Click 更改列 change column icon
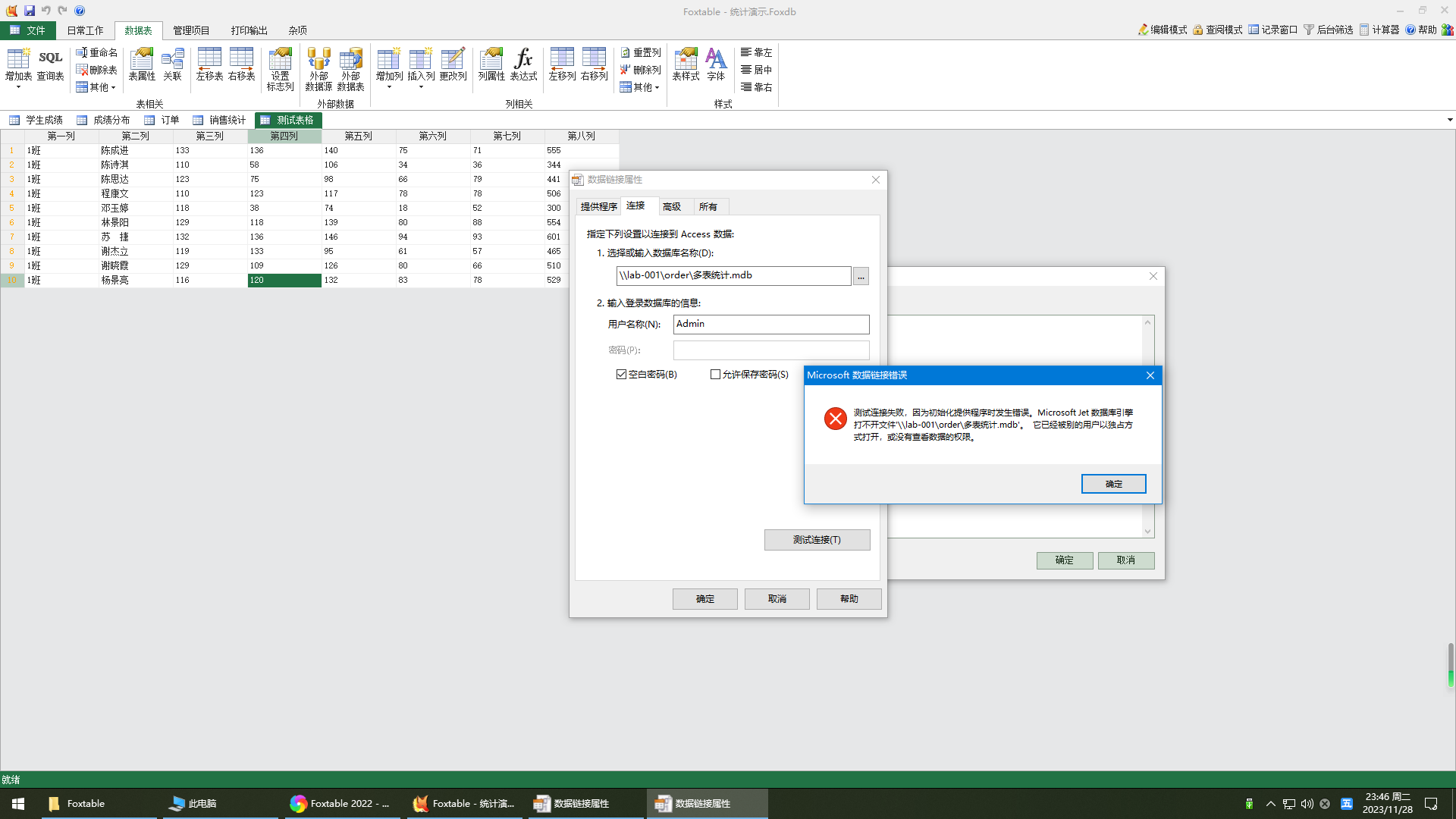1456x819 pixels. coord(453,64)
